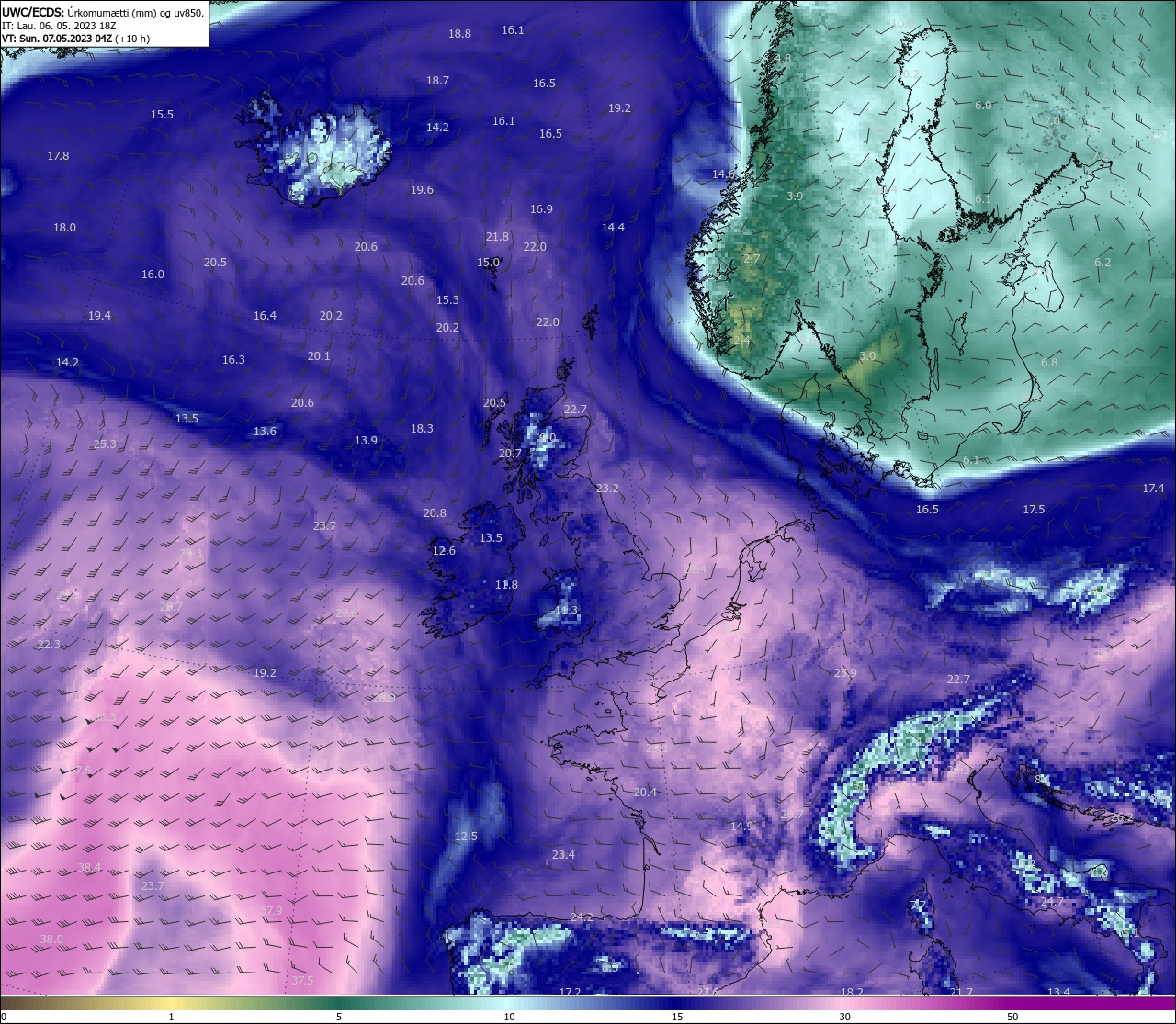Viewport: 1176px width, 1024px height.
Task: Click the map value 18.0
Action: coord(64,228)
